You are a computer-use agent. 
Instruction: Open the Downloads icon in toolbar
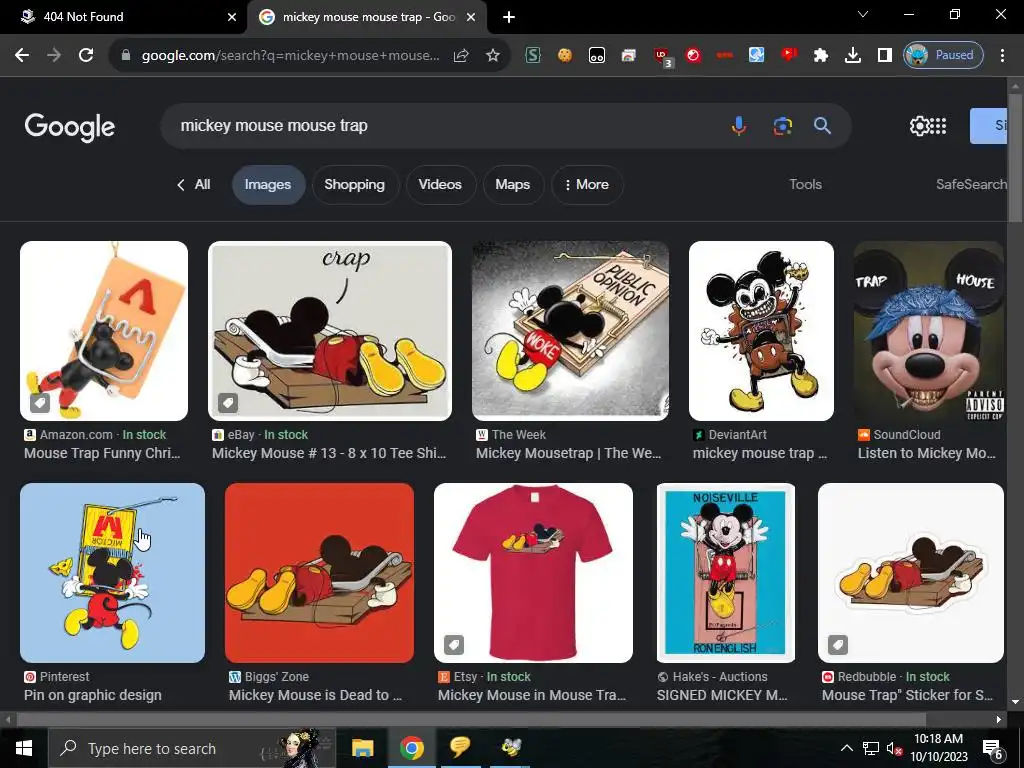(853, 56)
